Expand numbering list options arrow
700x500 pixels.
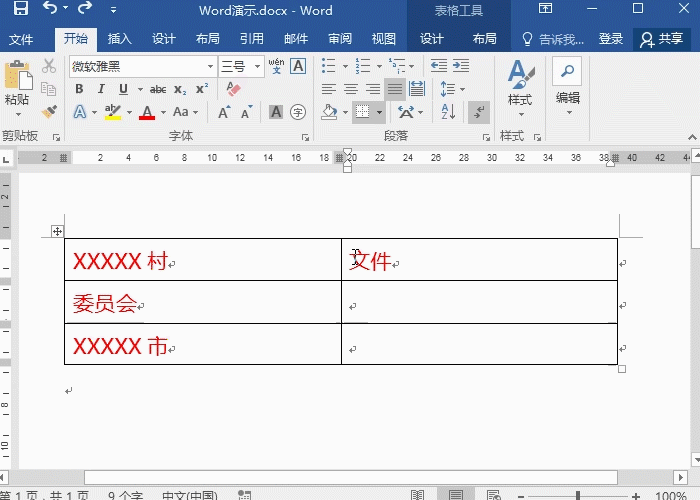379,67
